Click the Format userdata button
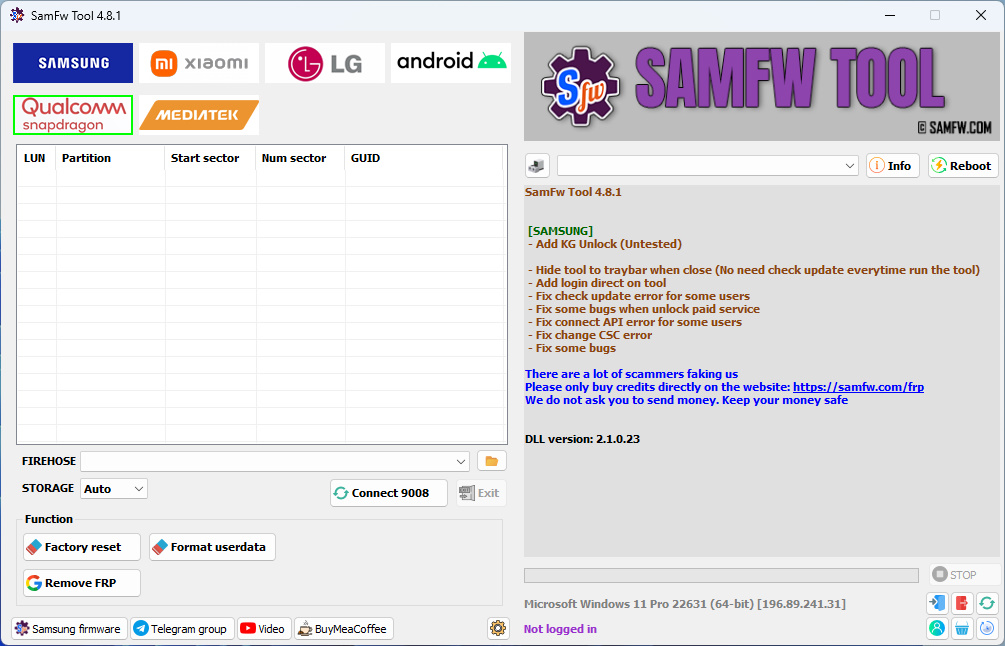The width and height of the screenshot is (1005, 646). coord(212,547)
